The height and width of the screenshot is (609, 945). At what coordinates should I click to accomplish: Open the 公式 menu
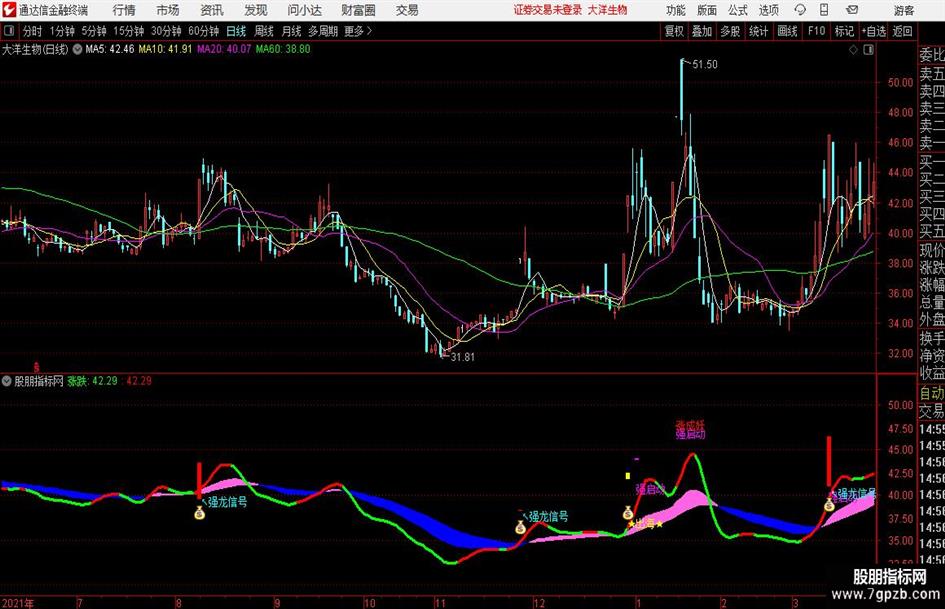coord(738,10)
